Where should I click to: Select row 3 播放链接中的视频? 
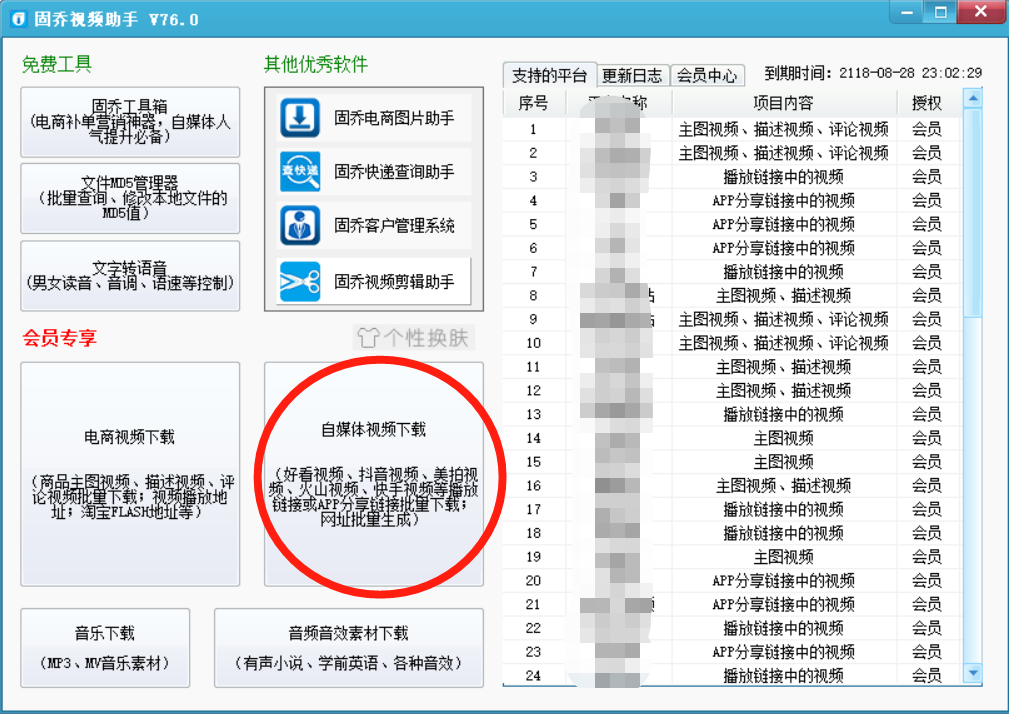732,177
